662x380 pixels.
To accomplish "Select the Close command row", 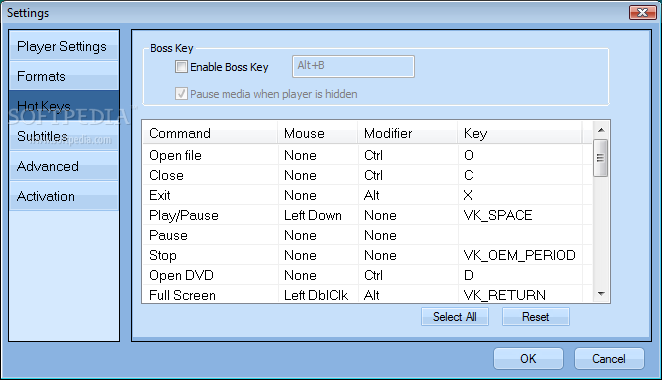I will (x=367, y=175).
